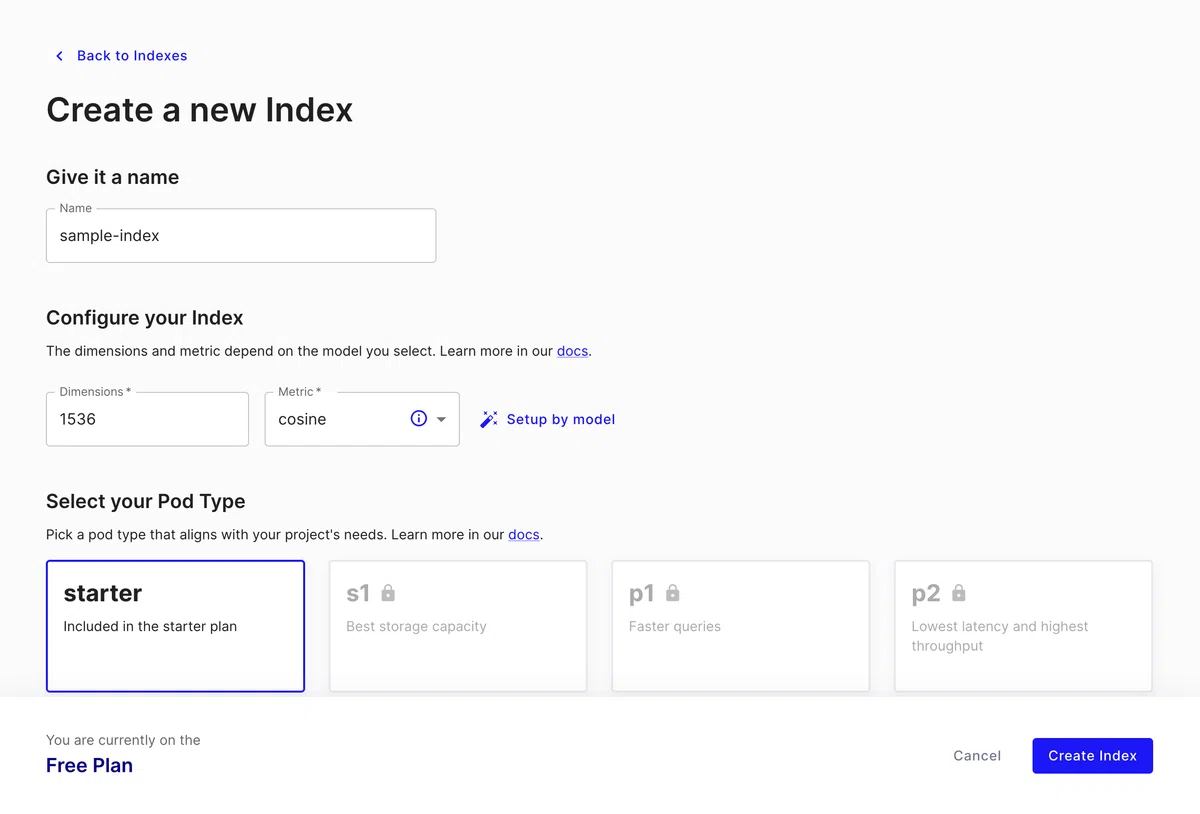Click 'Included in the starter plan' text

(x=150, y=626)
